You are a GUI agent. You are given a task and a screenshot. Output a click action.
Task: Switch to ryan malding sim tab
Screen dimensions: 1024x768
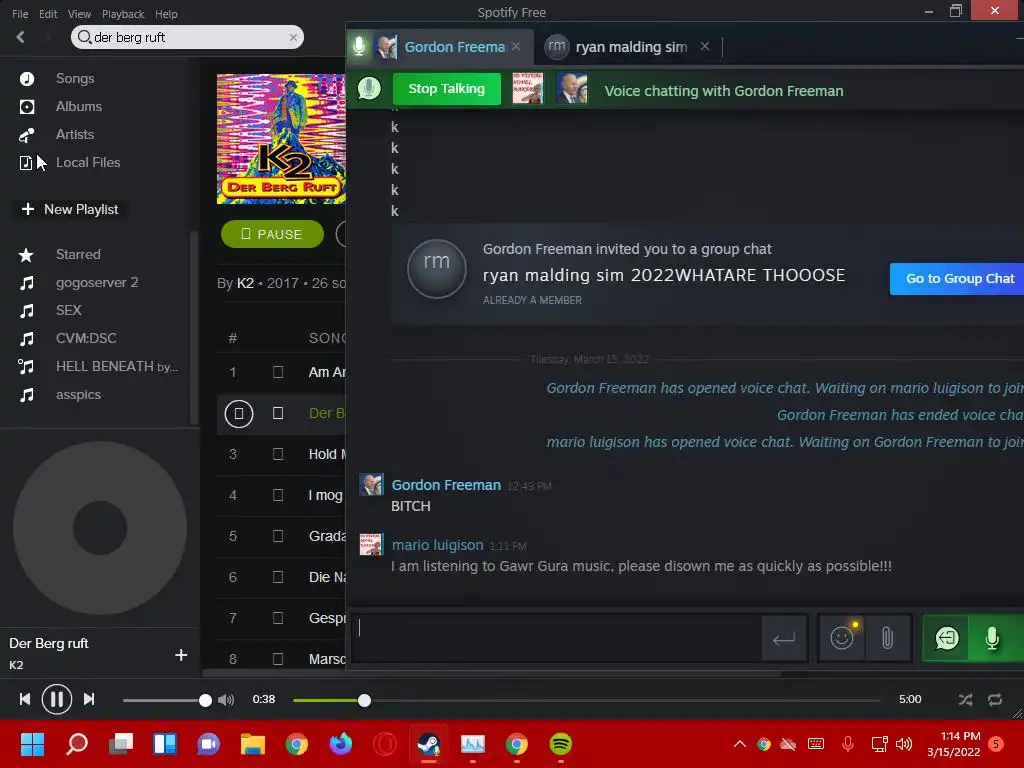[630, 47]
